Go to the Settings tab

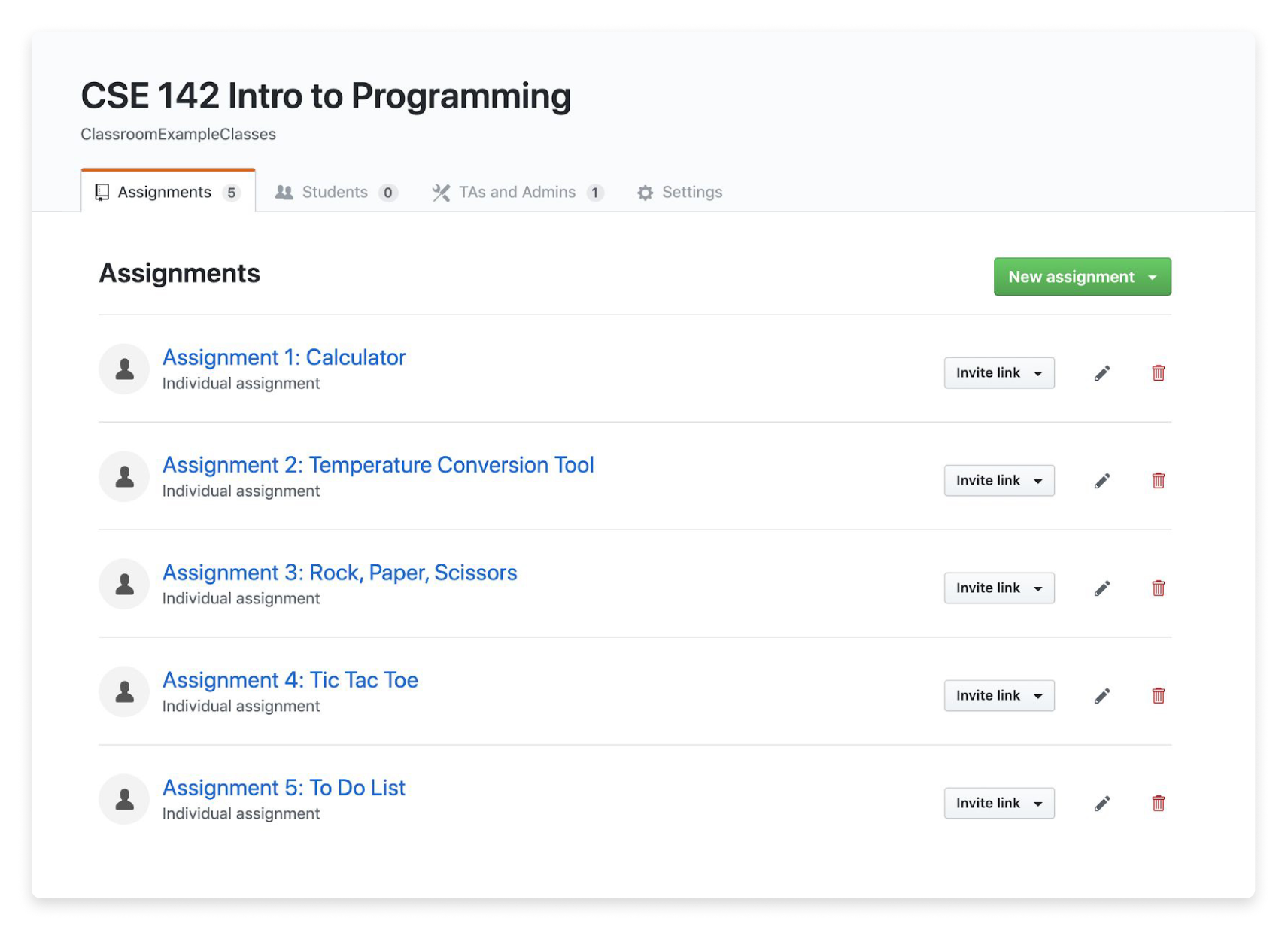point(679,193)
